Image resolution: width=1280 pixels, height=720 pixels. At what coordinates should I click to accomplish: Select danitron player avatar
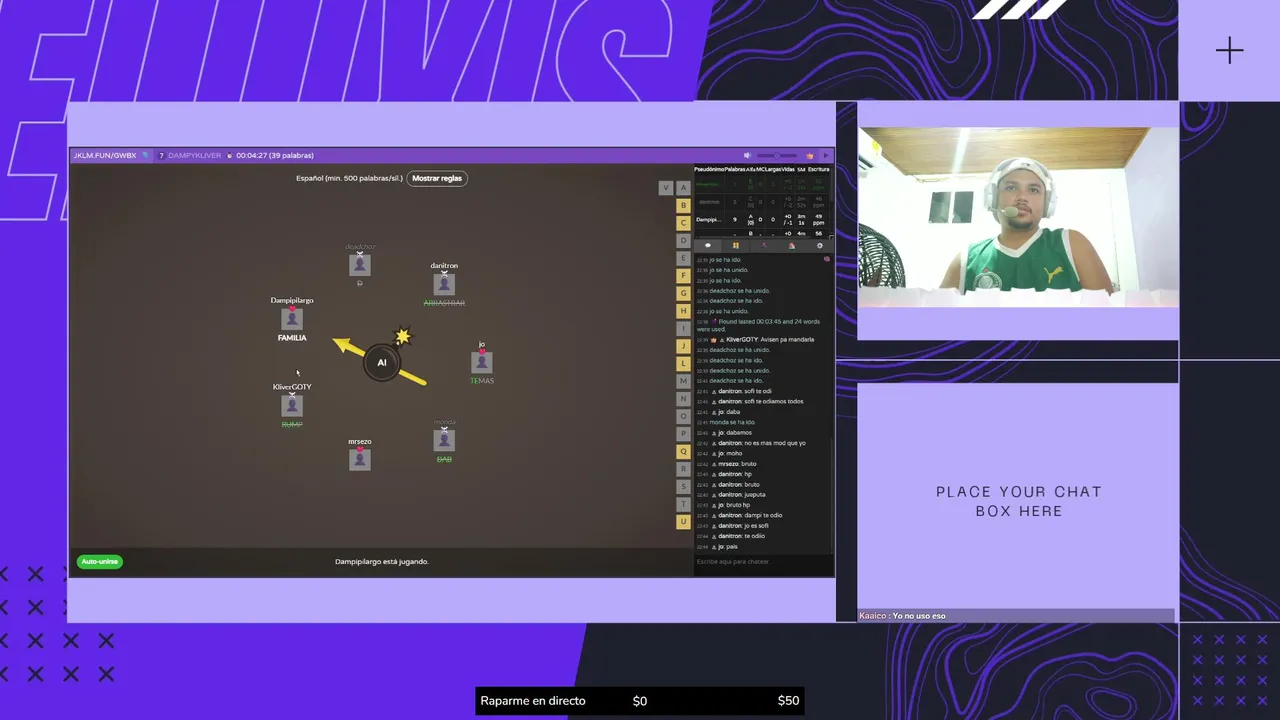click(x=444, y=284)
